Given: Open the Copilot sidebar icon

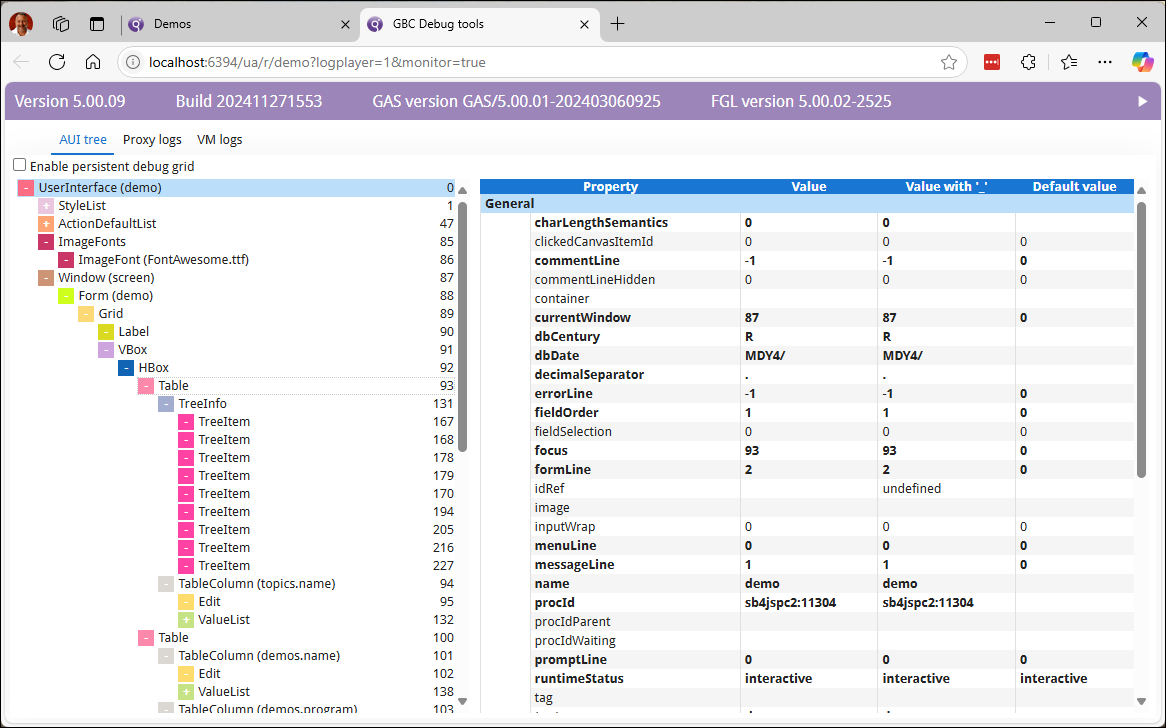Looking at the screenshot, I should [x=1142, y=62].
